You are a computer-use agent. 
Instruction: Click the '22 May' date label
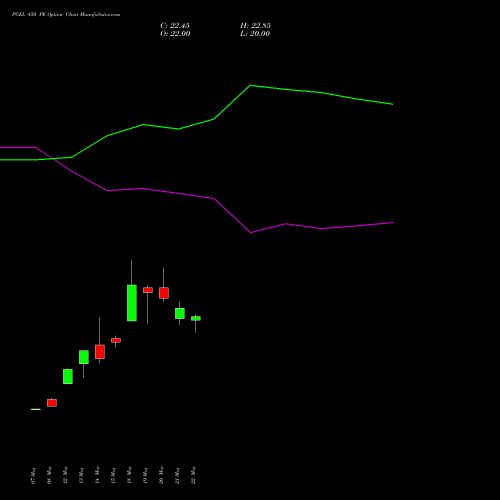click(193, 475)
